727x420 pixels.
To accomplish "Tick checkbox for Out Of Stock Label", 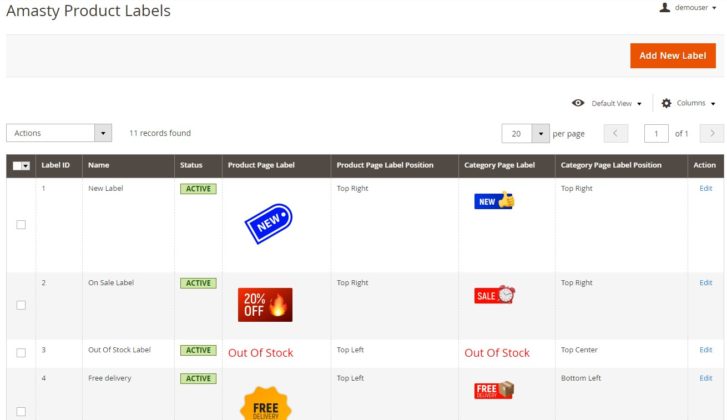I will [x=21, y=353].
